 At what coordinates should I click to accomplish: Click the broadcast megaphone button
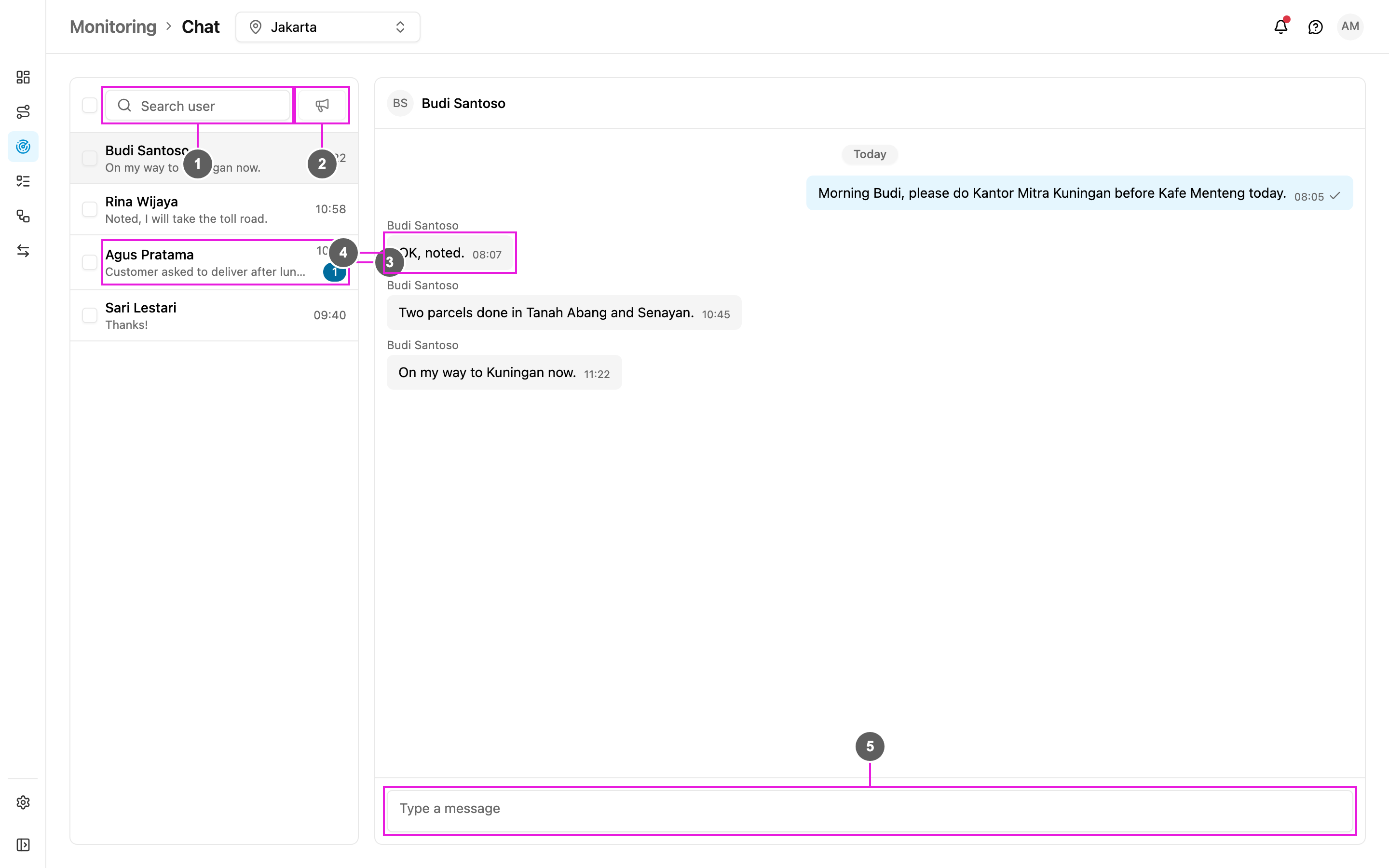tap(322, 105)
